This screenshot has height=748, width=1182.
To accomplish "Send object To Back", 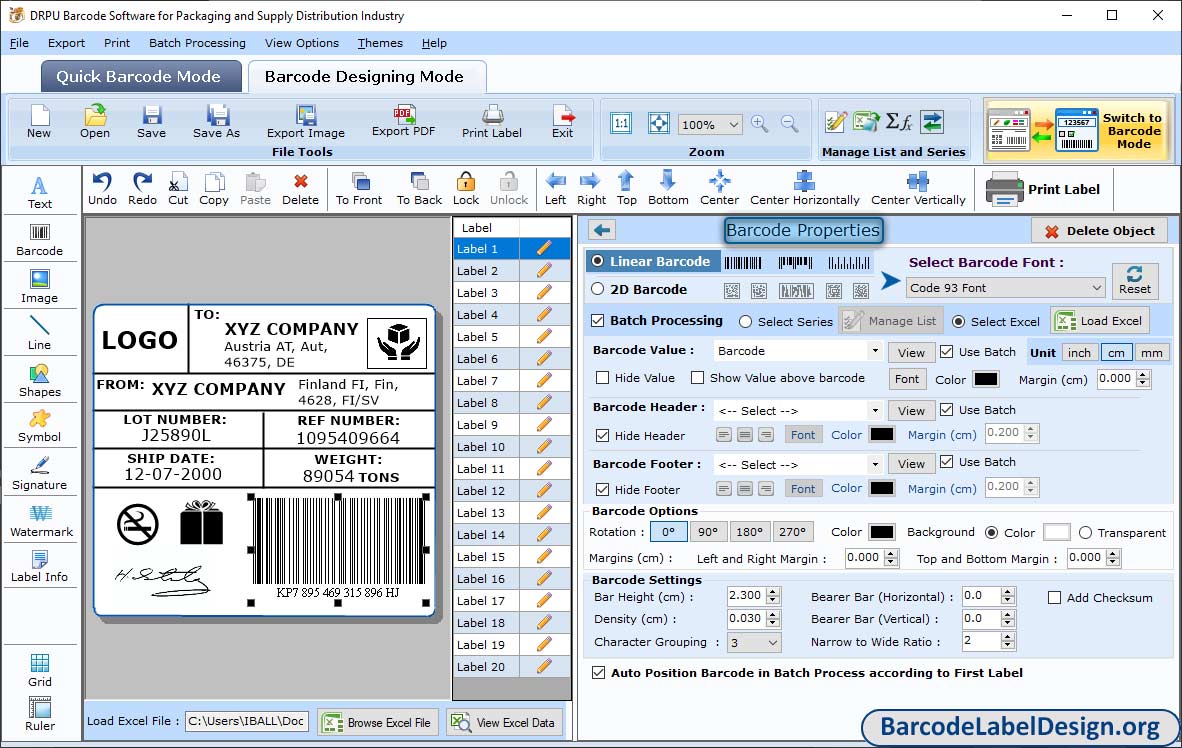I will [419, 189].
